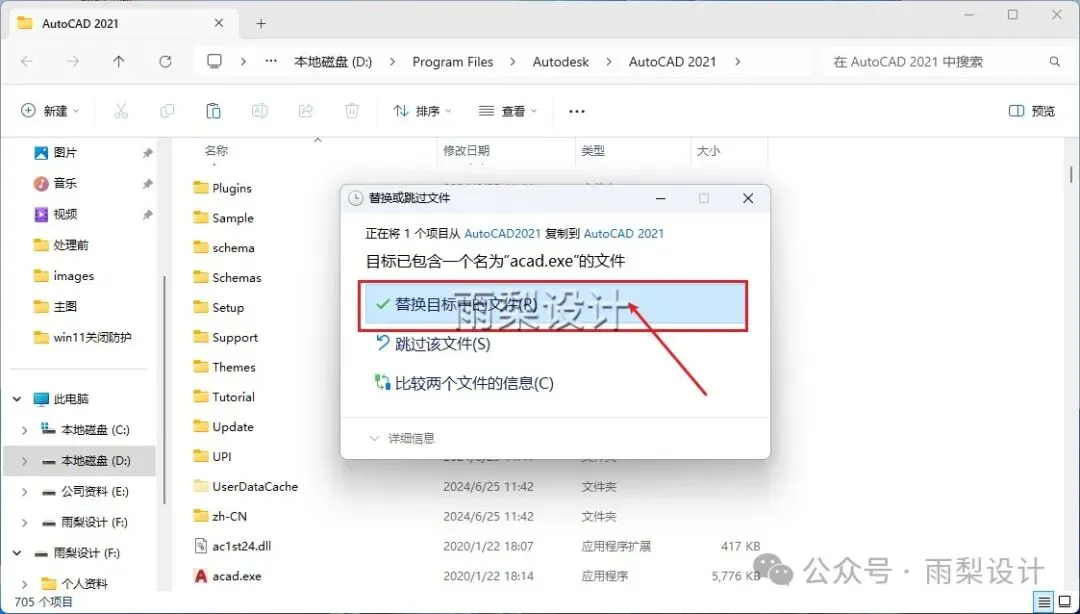Expand the address bar ellipsis breadcrumb
1080x614 pixels.
tap(271, 61)
